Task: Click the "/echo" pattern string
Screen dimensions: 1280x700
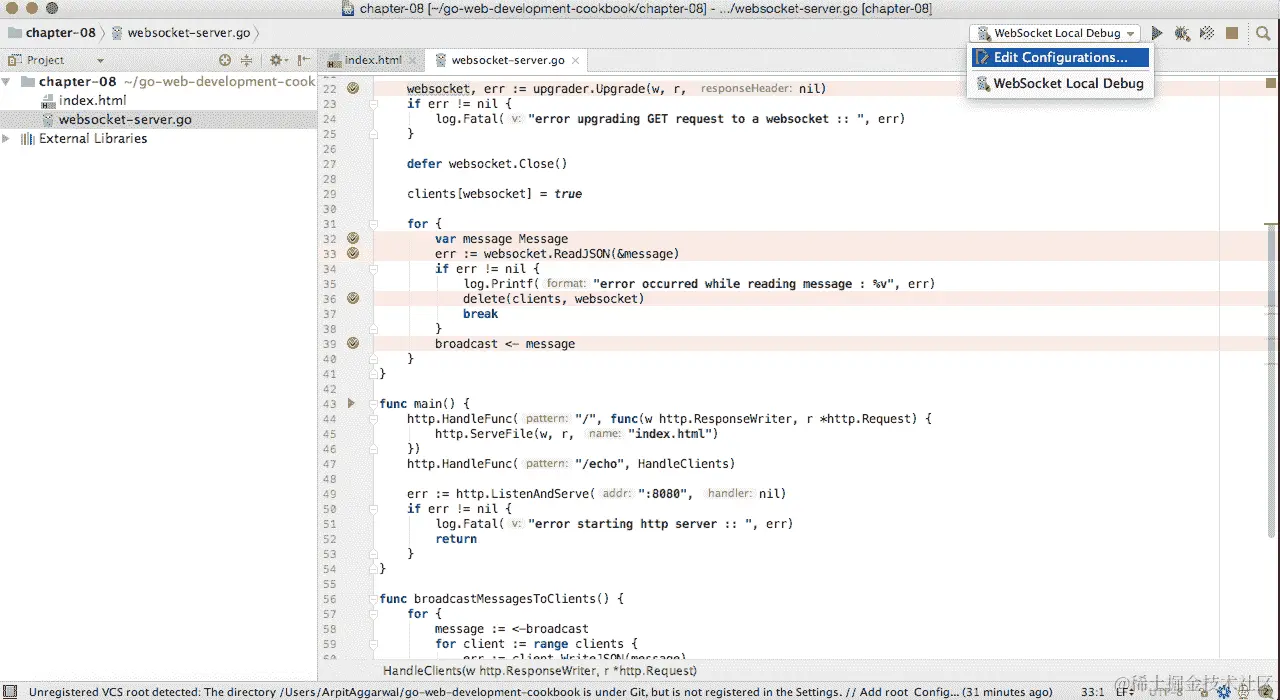Action: point(601,464)
